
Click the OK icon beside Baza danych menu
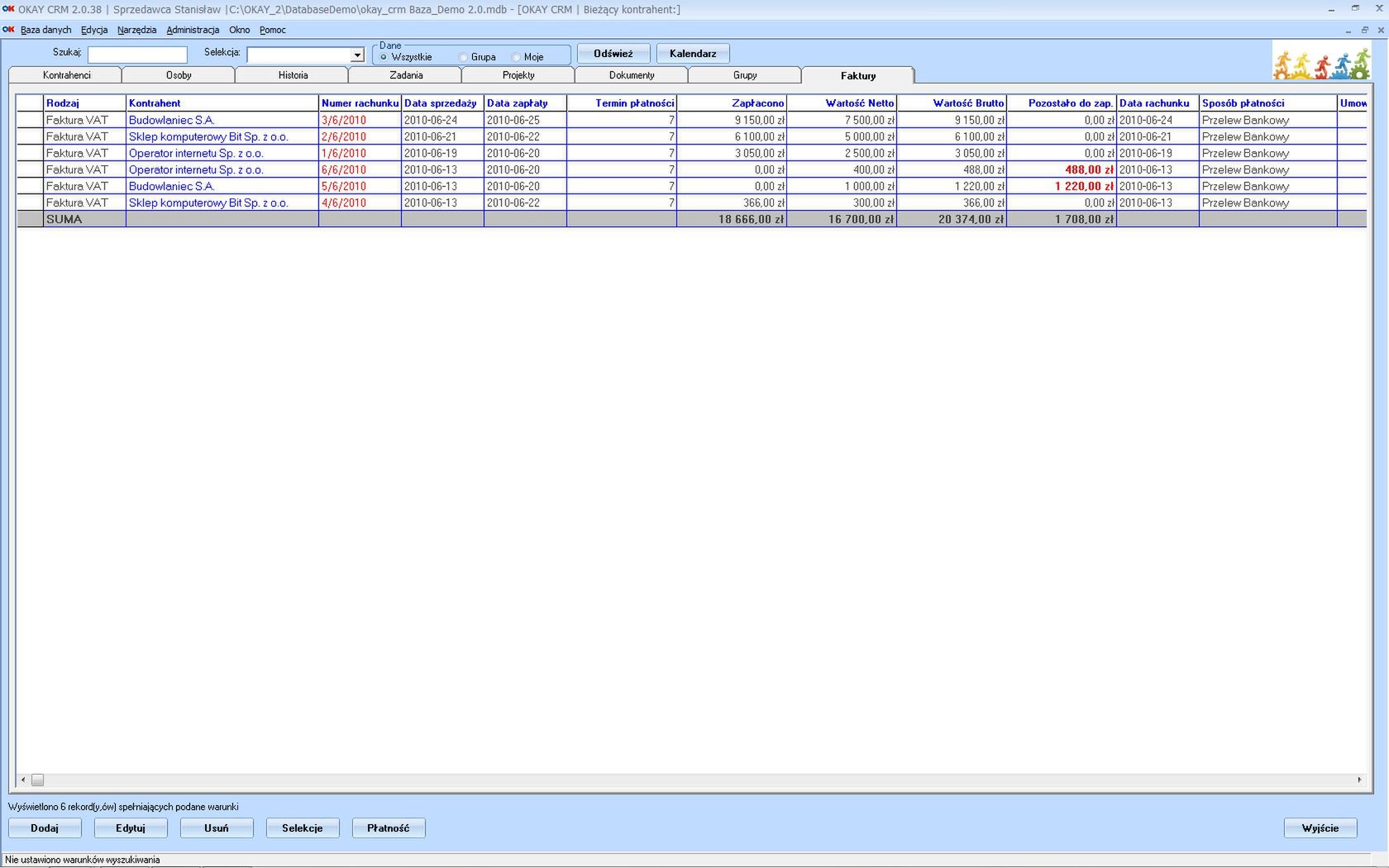[x=8, y=30]
